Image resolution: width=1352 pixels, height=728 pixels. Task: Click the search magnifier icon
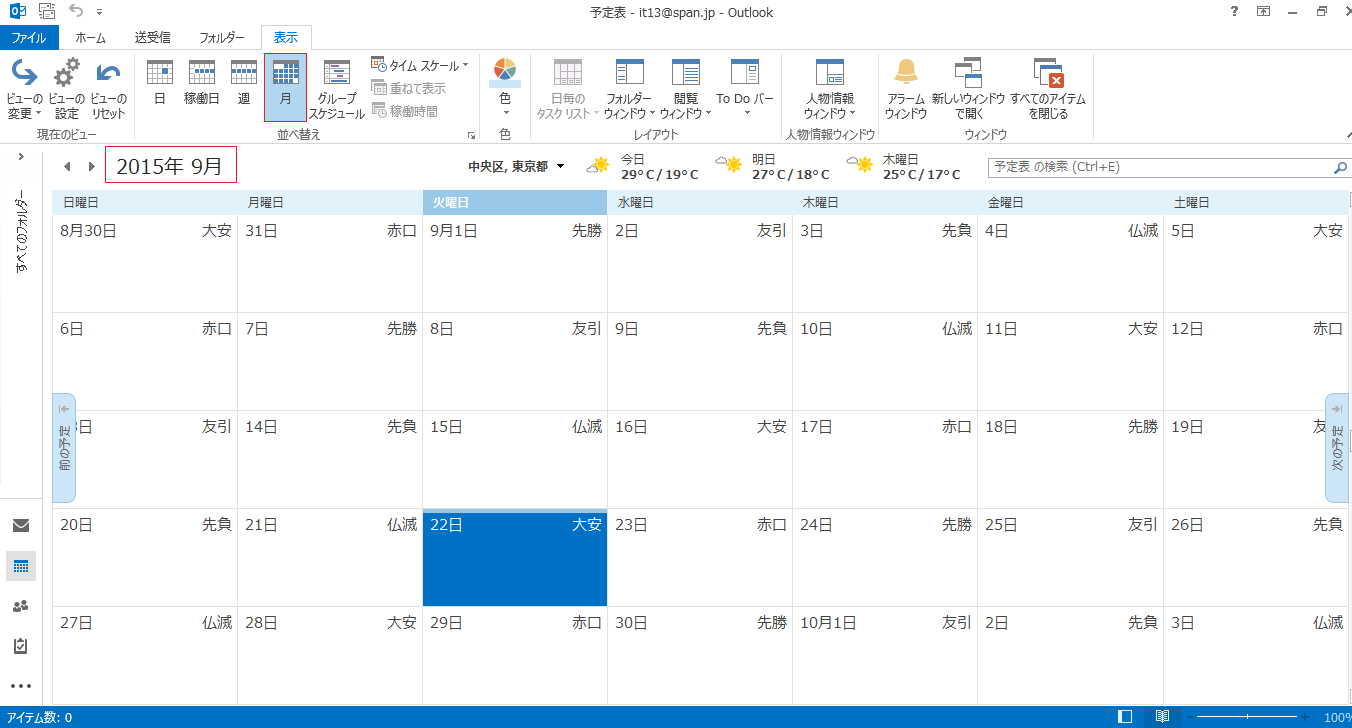tap(1340, 167)
